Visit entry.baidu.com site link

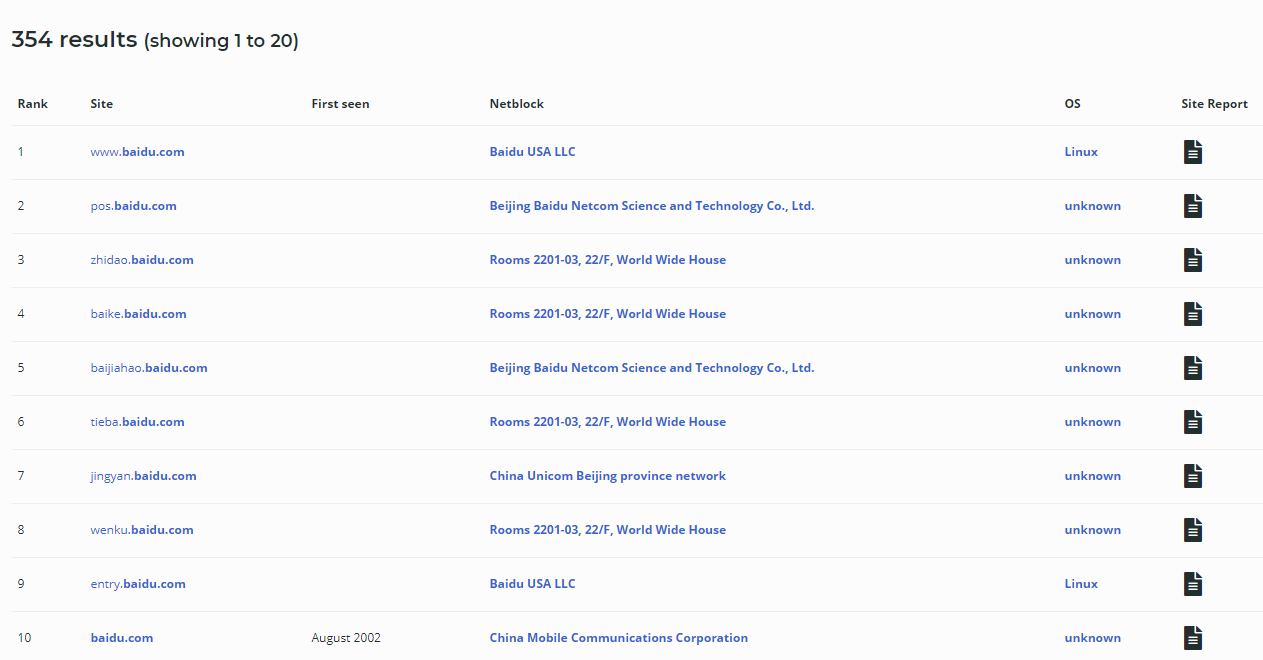[x=138, y=584]
